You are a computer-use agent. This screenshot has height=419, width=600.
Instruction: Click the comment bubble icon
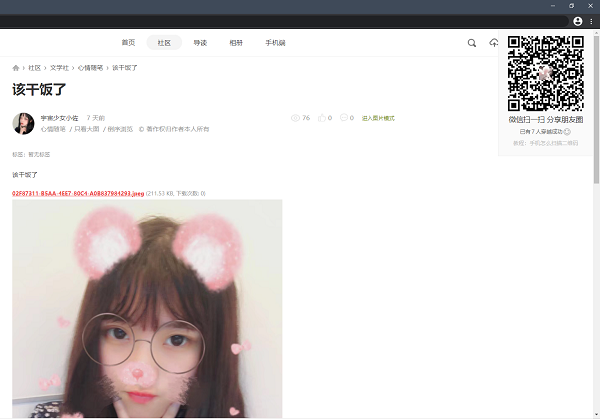click(x=345, y=118)
